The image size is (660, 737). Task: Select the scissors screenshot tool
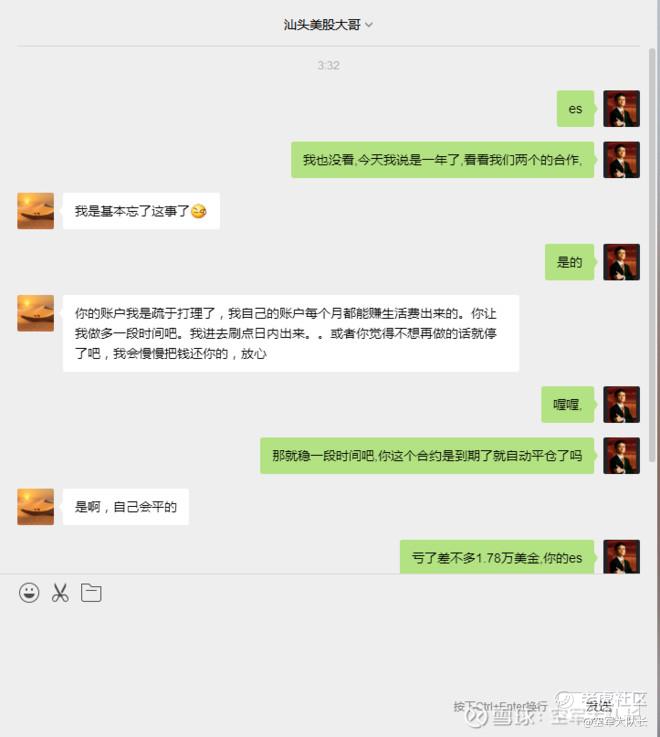pyautogui.click(x=60, y=593)
